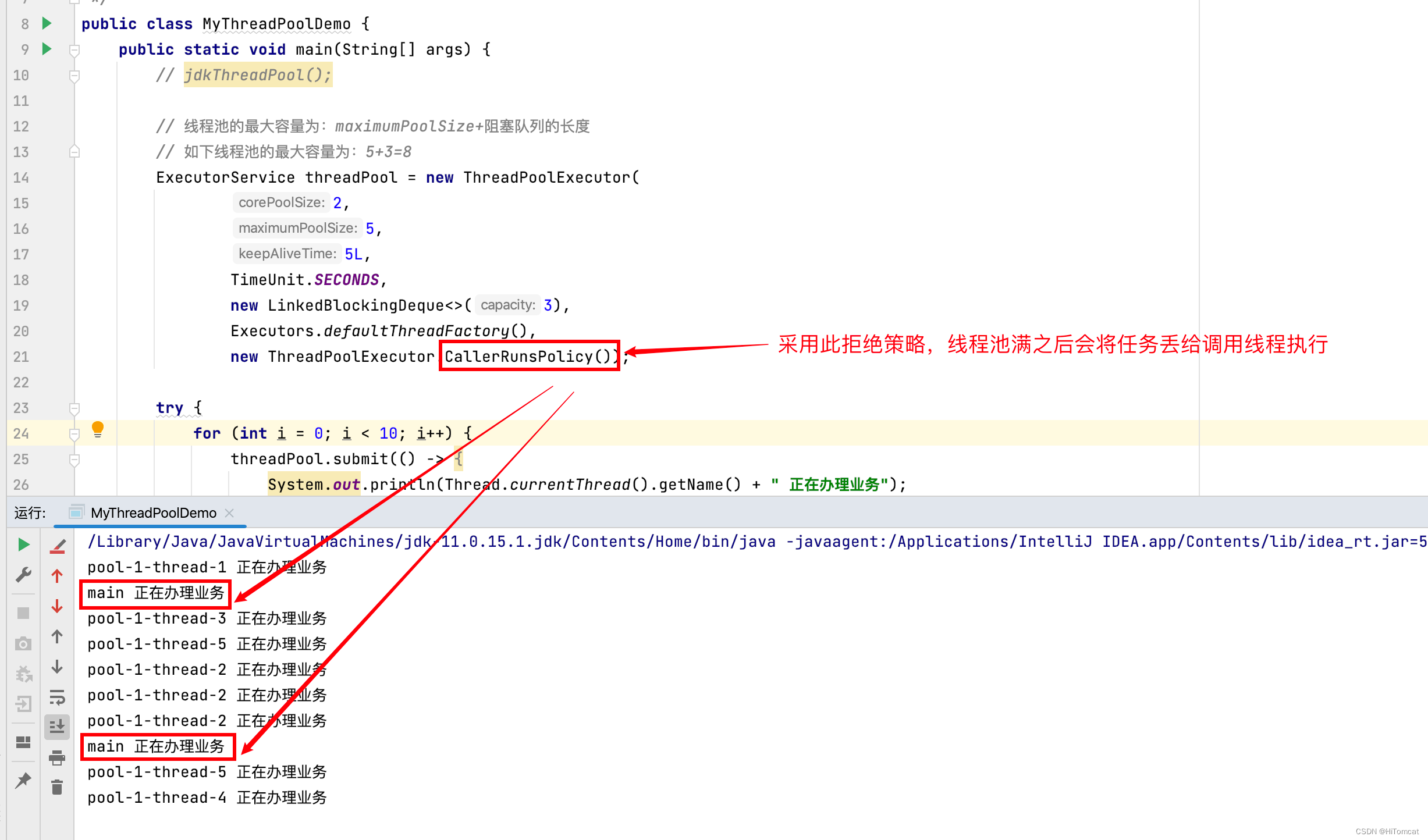Click the yellow intention lightbulb
Viewport: 1428px width, 840px height.
(x=98, y=429)
